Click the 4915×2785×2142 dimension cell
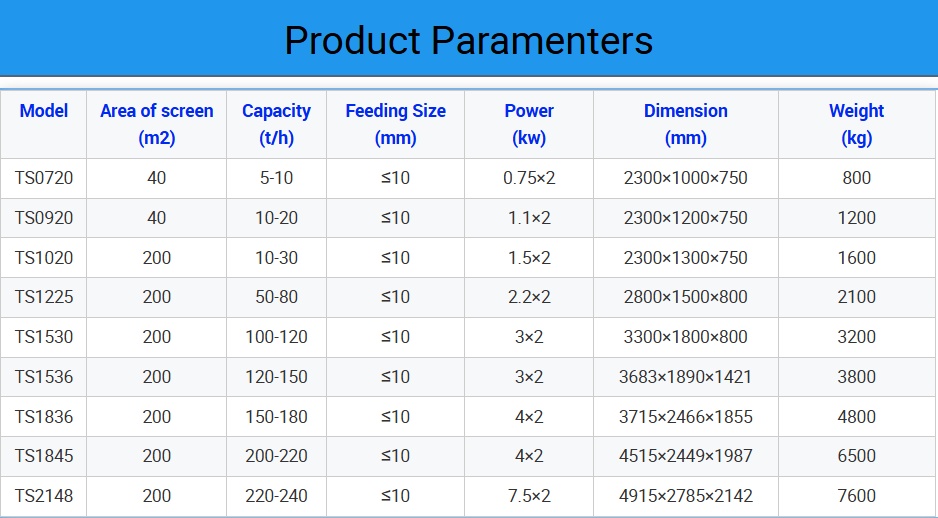This screenshot has height=518, width=938. 685,496
